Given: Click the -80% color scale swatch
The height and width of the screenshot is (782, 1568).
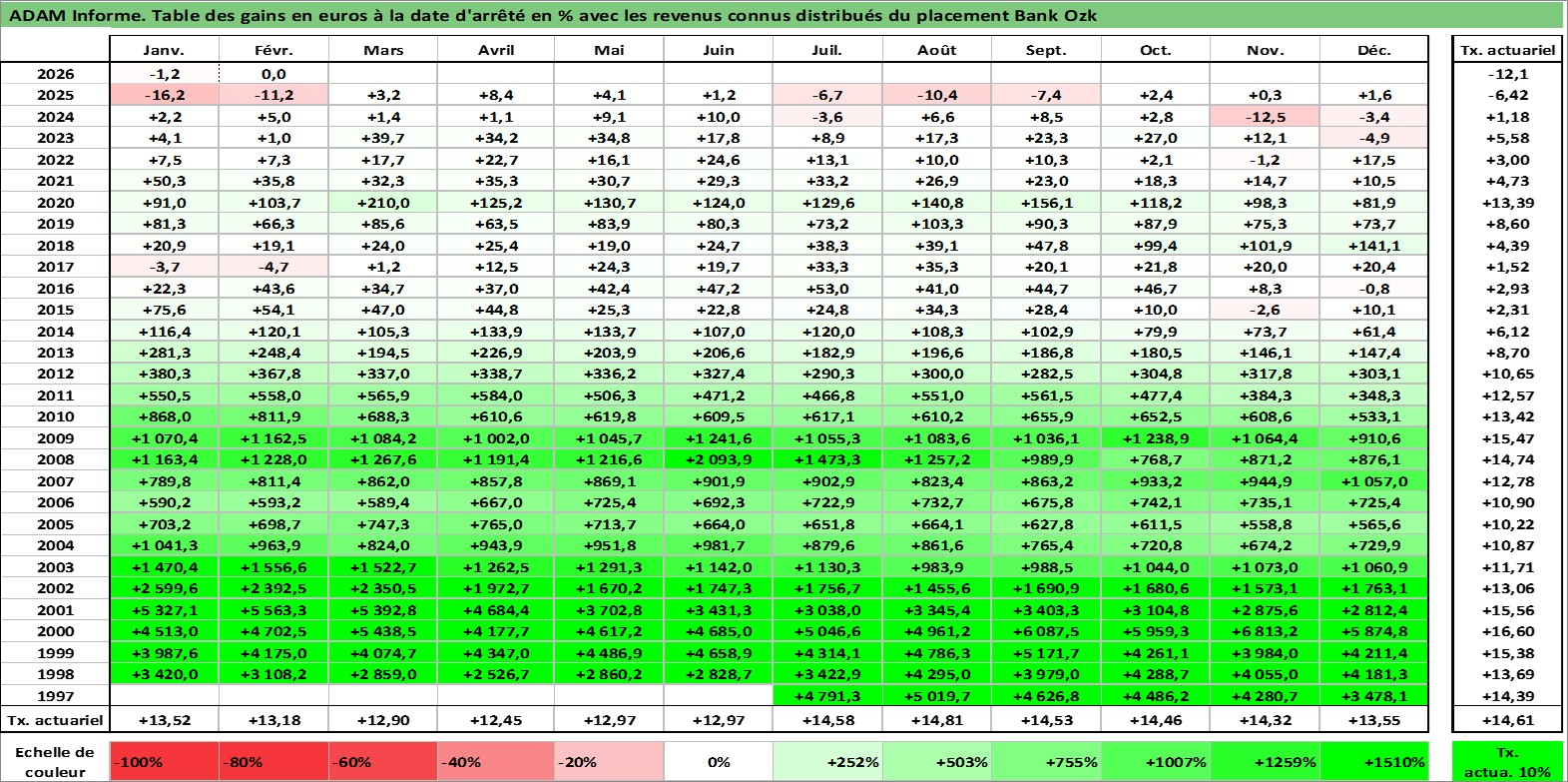Looking at the screenshot, I should 273,761.
